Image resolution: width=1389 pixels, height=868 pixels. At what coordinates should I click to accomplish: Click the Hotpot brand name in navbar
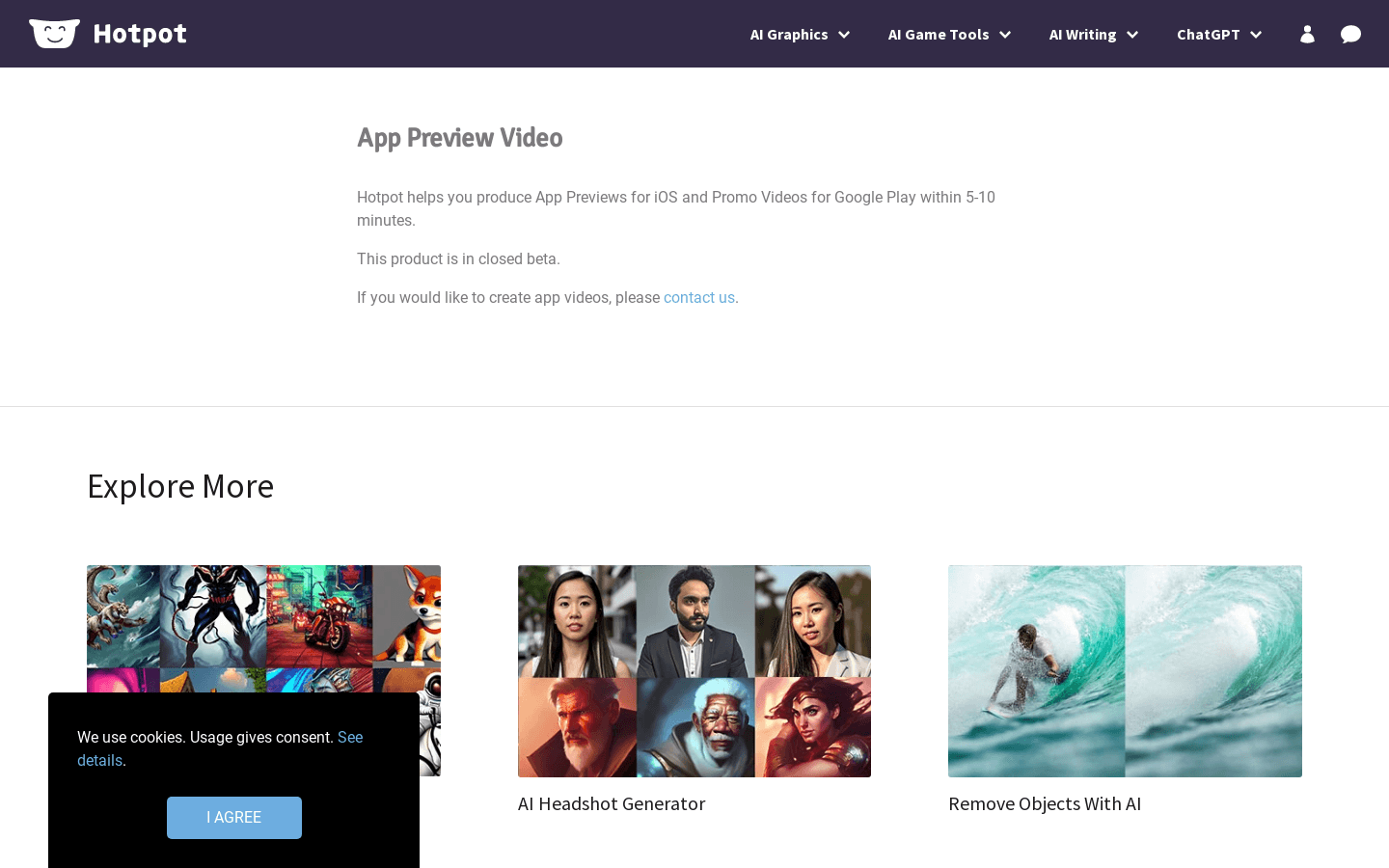click(x=140, y=33)
